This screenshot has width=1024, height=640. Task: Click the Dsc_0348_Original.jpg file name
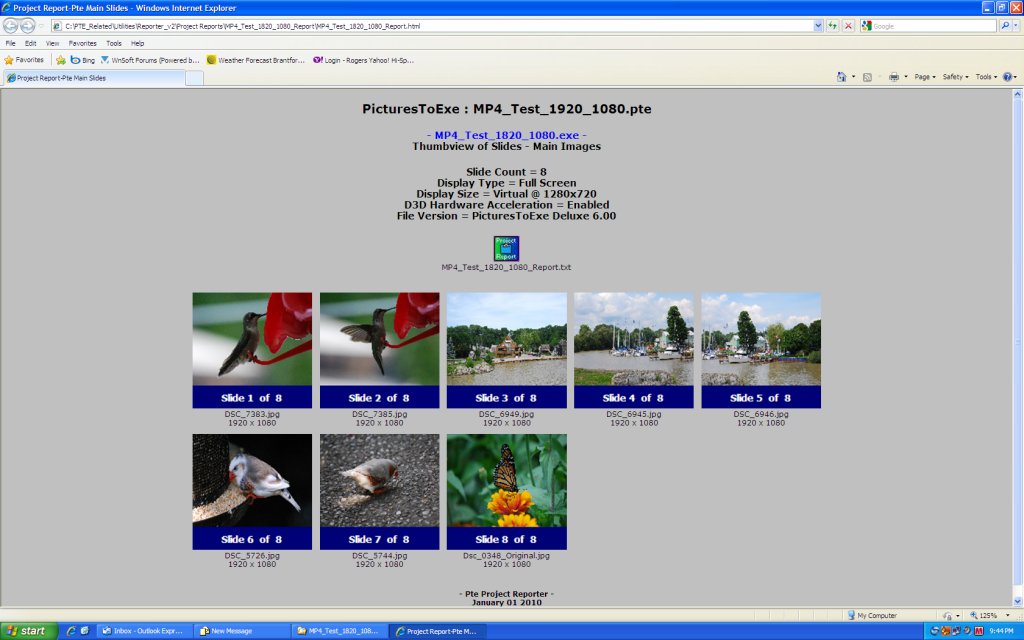tap(506, 556)
